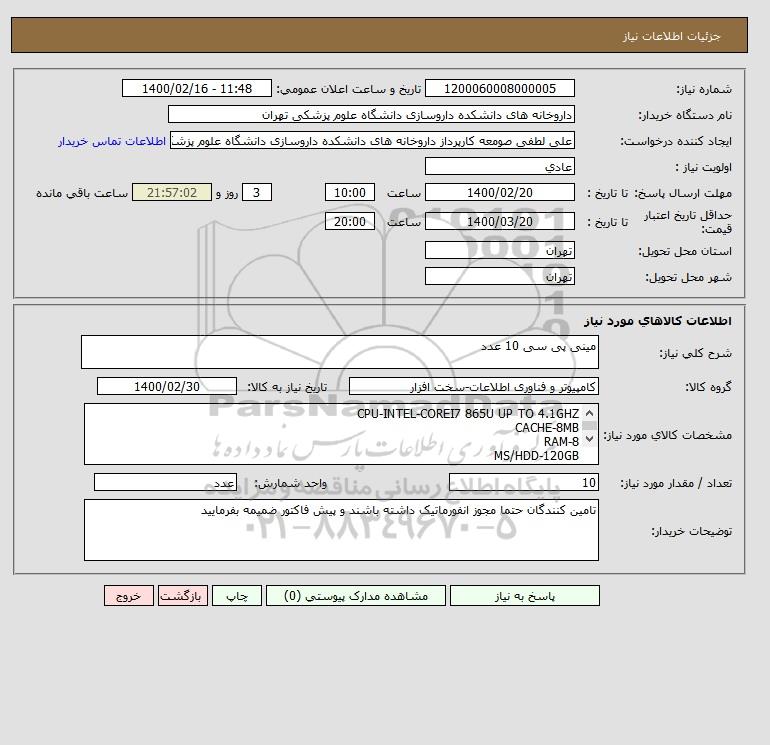Click delivery province field تهران

[499, 250]
